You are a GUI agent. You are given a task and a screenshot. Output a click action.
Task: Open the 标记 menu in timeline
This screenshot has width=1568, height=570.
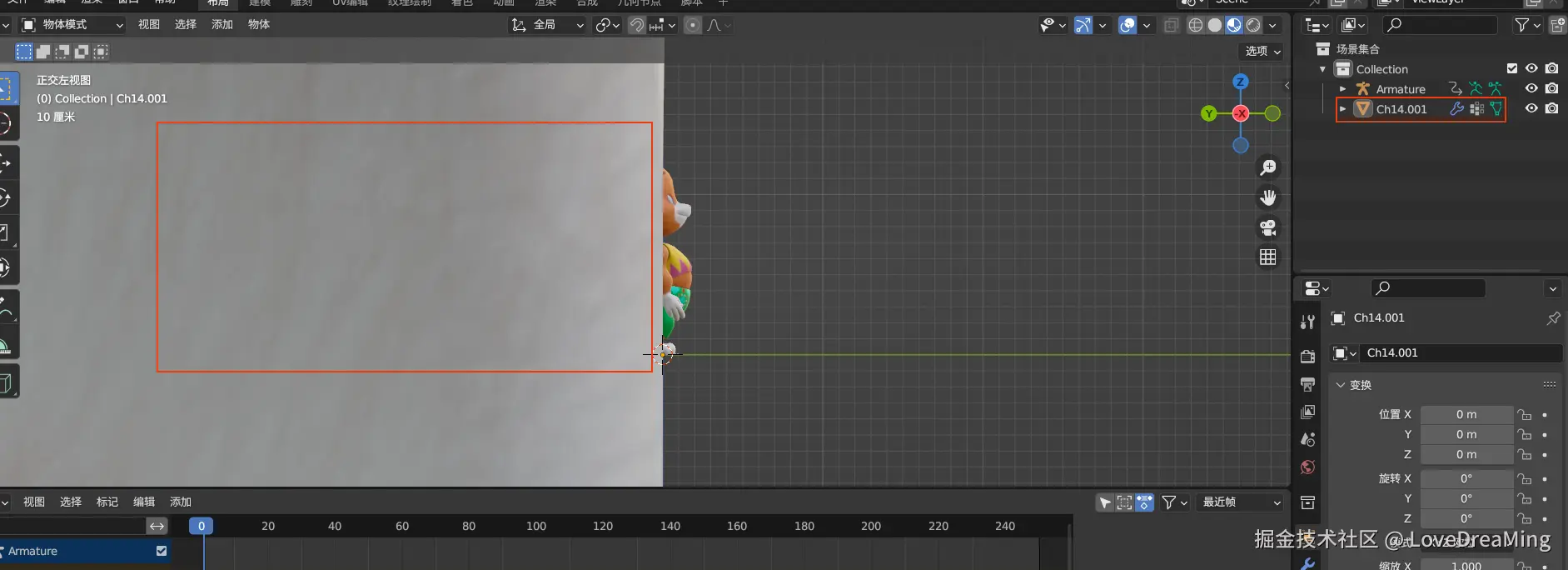point(107,502)
